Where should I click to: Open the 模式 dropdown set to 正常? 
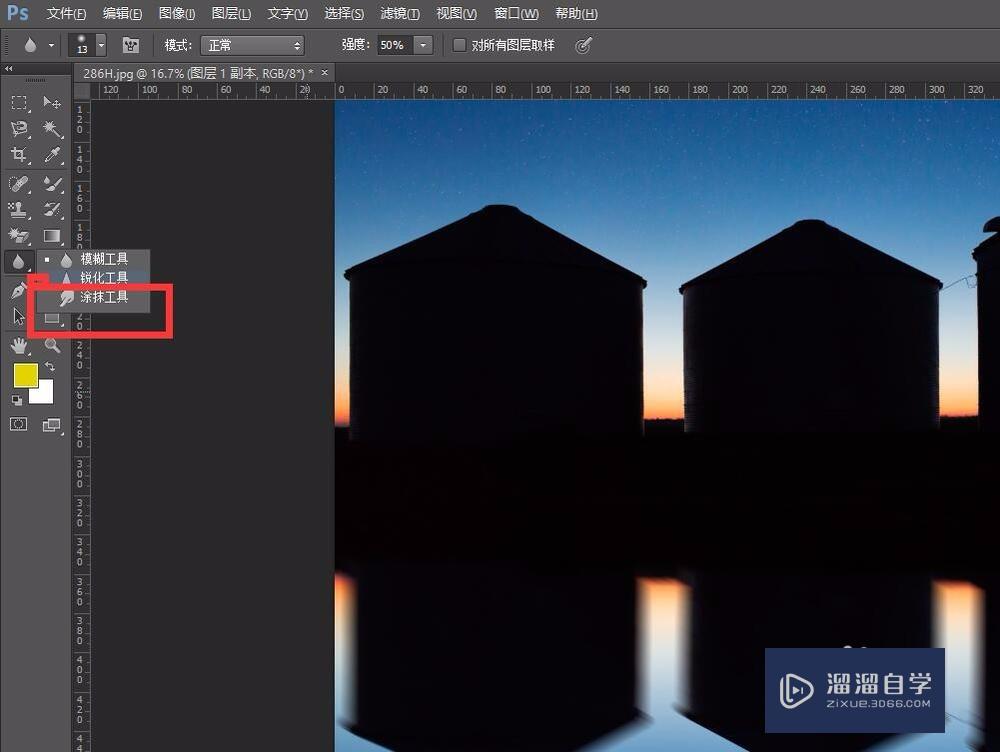[252, 45]
